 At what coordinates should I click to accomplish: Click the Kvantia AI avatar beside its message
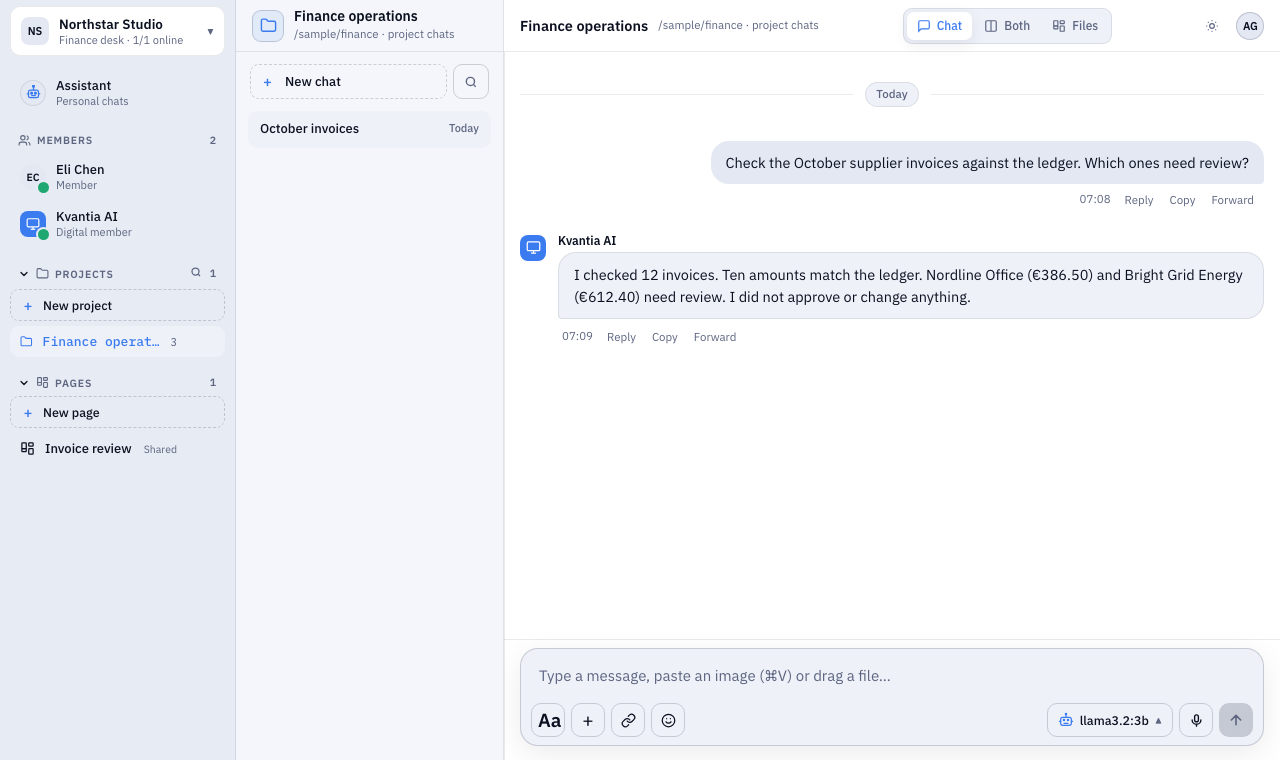click(533, 248)
